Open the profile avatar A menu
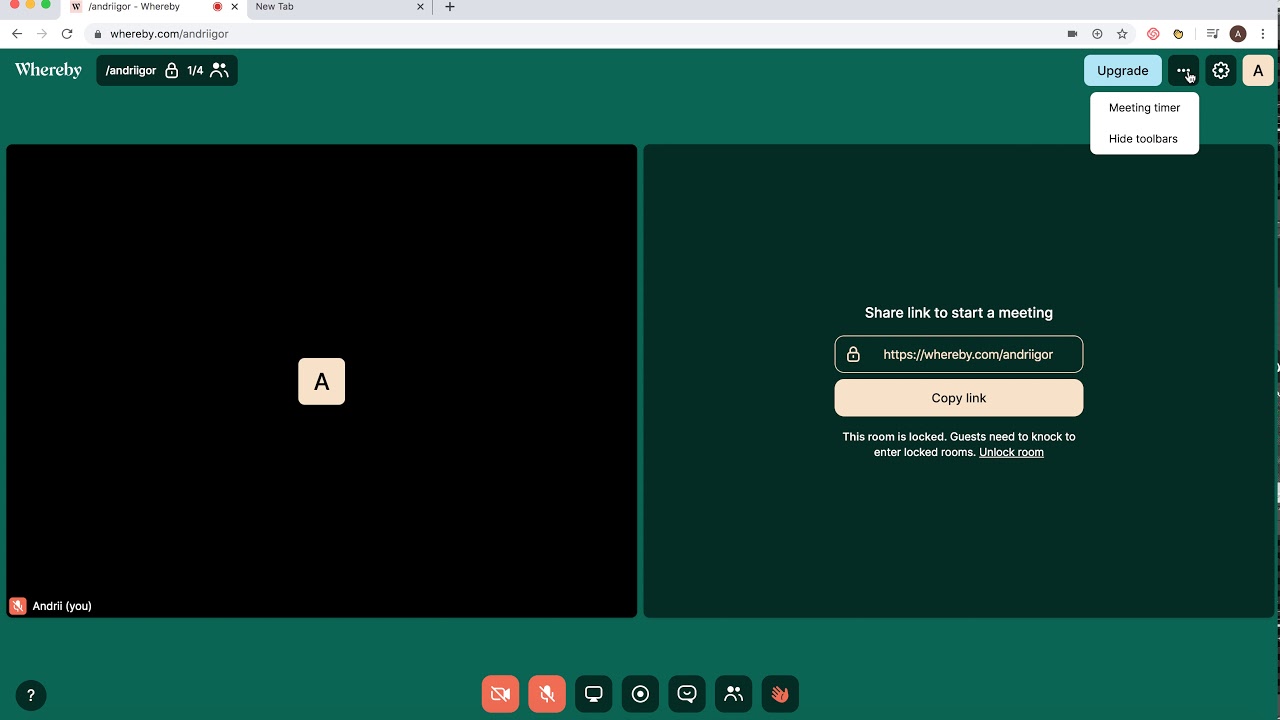The image size is (1280, 720). click(1258, 70)
